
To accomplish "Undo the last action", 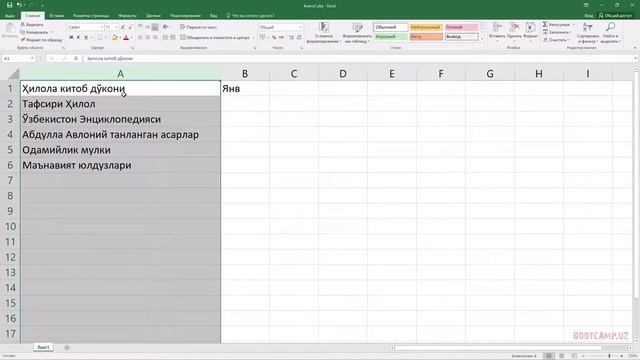I will coord(19,5).
